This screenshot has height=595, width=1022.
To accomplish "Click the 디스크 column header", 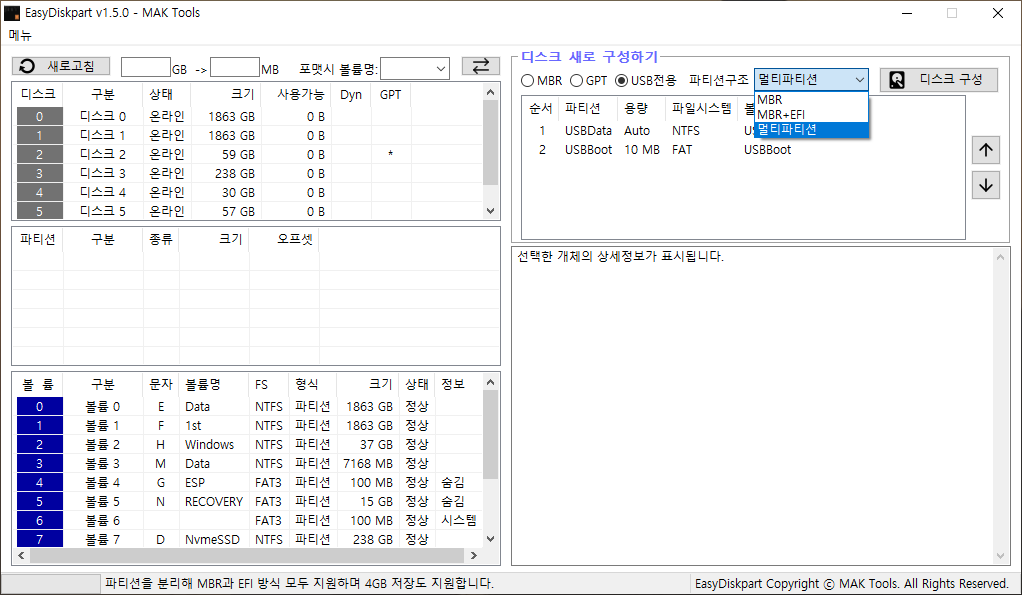I will (38, 94).
